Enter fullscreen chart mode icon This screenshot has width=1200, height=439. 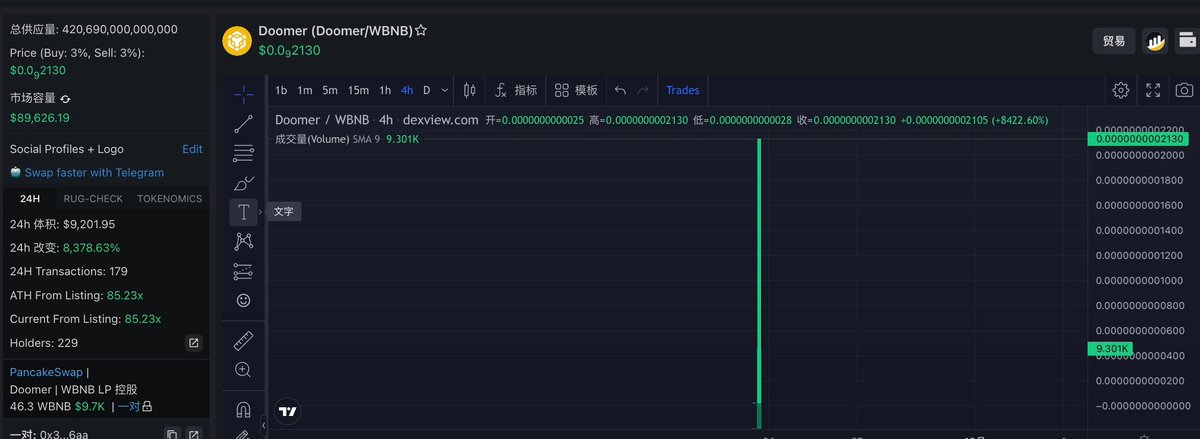pos(1153,90)
